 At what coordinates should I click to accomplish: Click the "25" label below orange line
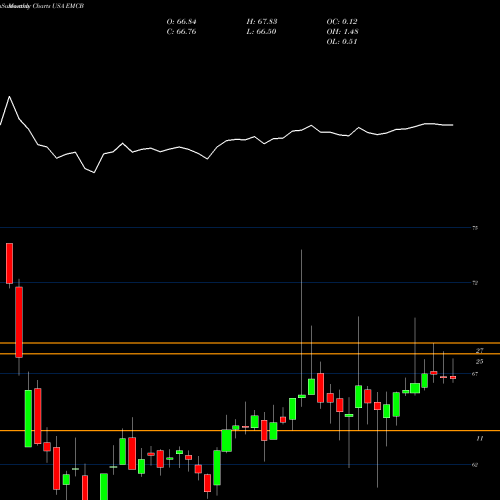coord(479,362)
